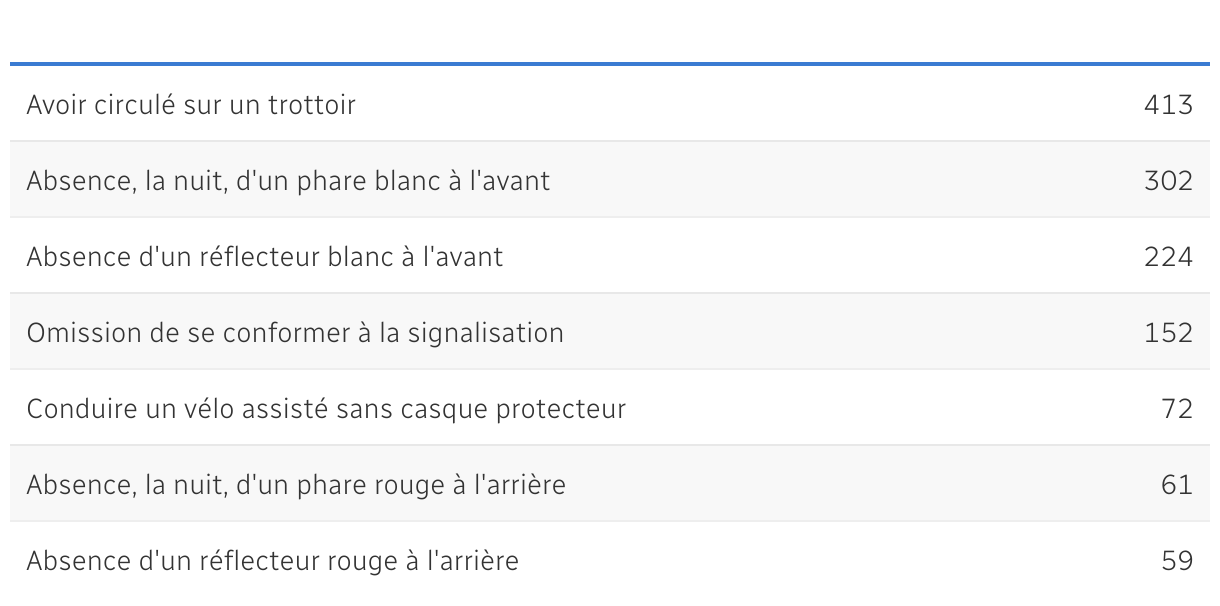Click the blue line above the table
This screenshot has width=1220, height=606.
610,65
